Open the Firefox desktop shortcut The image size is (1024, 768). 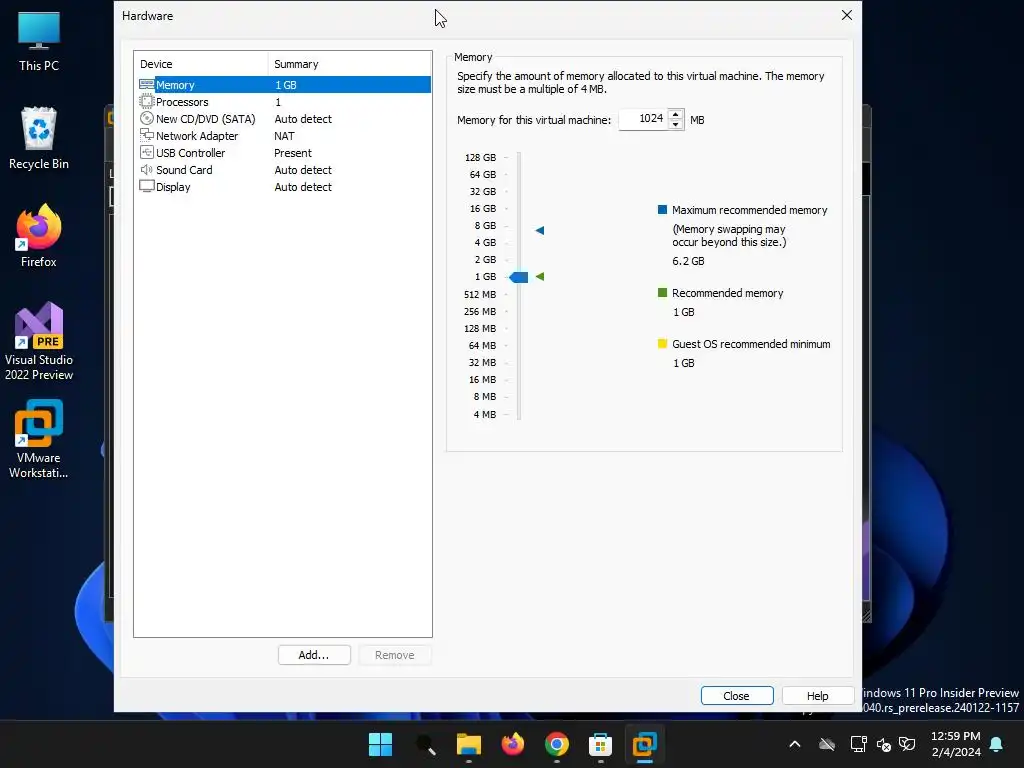39,236
